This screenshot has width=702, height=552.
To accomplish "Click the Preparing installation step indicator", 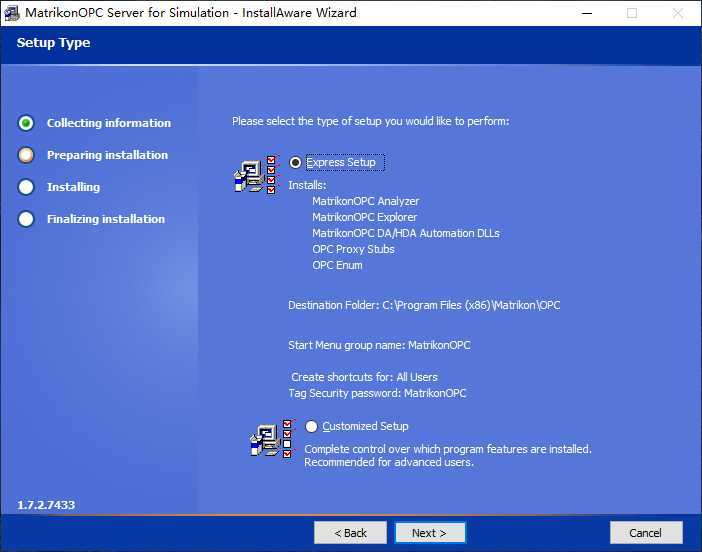I will point(26,155).
